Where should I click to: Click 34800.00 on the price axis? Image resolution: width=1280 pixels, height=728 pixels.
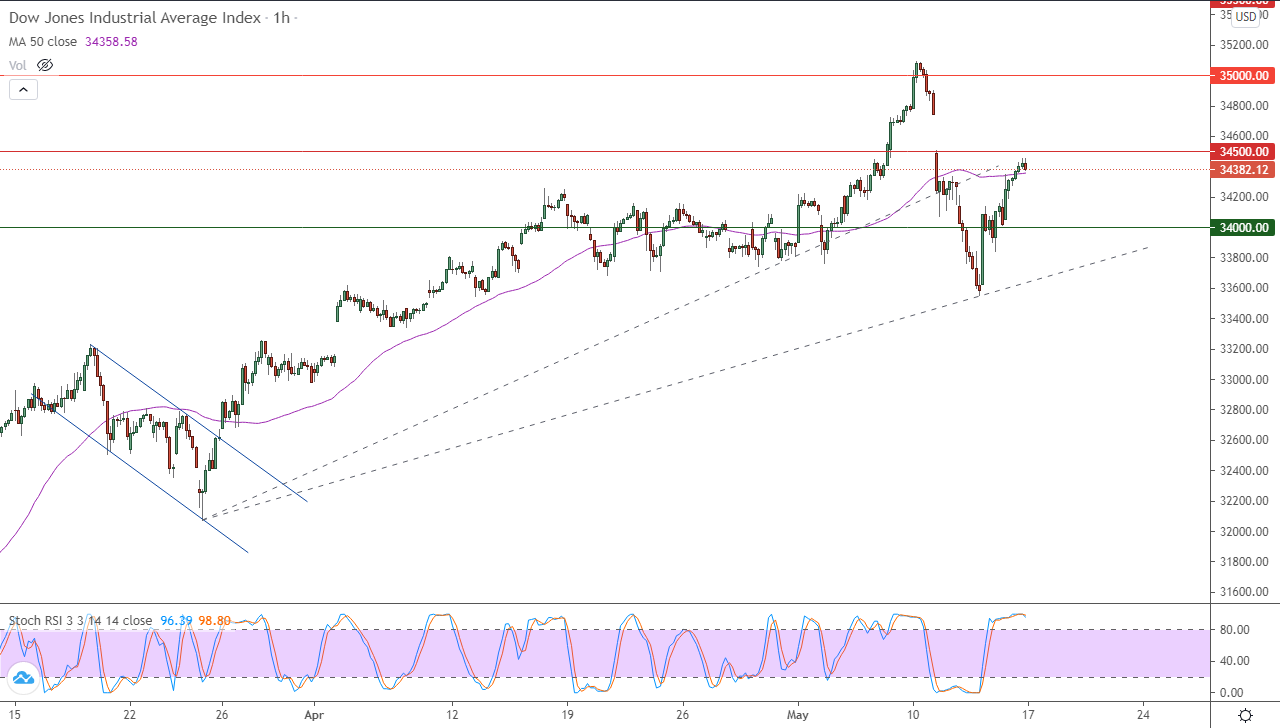pyautogui.click(x=1242, y=106)
